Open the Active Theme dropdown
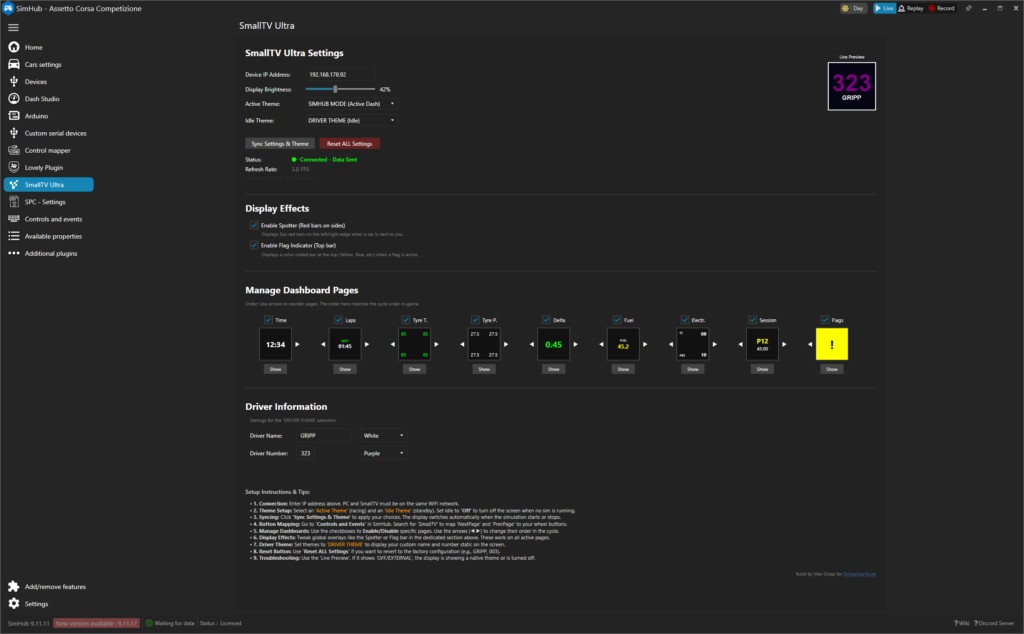This screenshot has width=1024, height=634. pyautogui.click(x=351, y=104)
